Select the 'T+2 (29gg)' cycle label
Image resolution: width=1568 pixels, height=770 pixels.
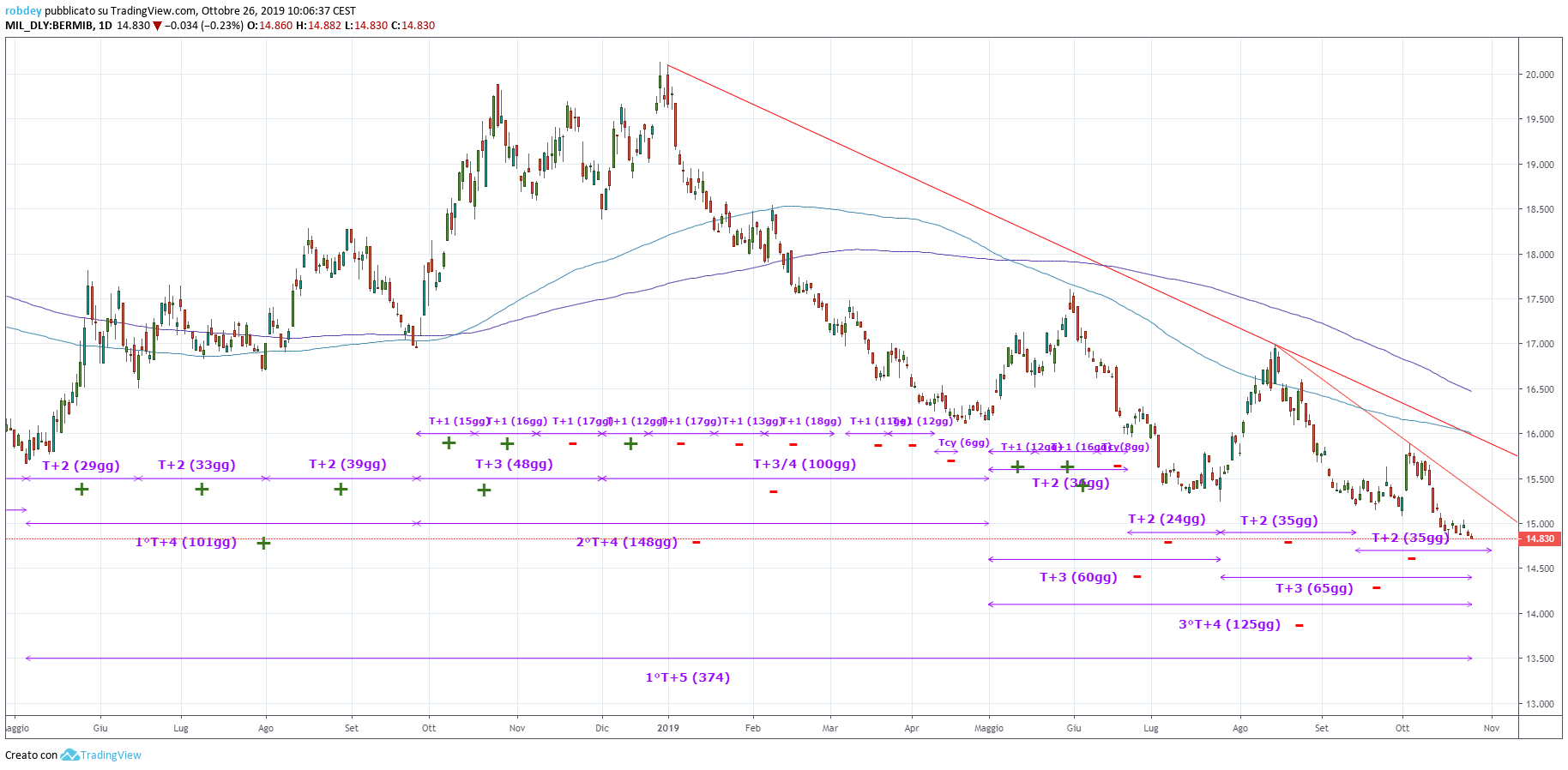click(x=81, y=466)
